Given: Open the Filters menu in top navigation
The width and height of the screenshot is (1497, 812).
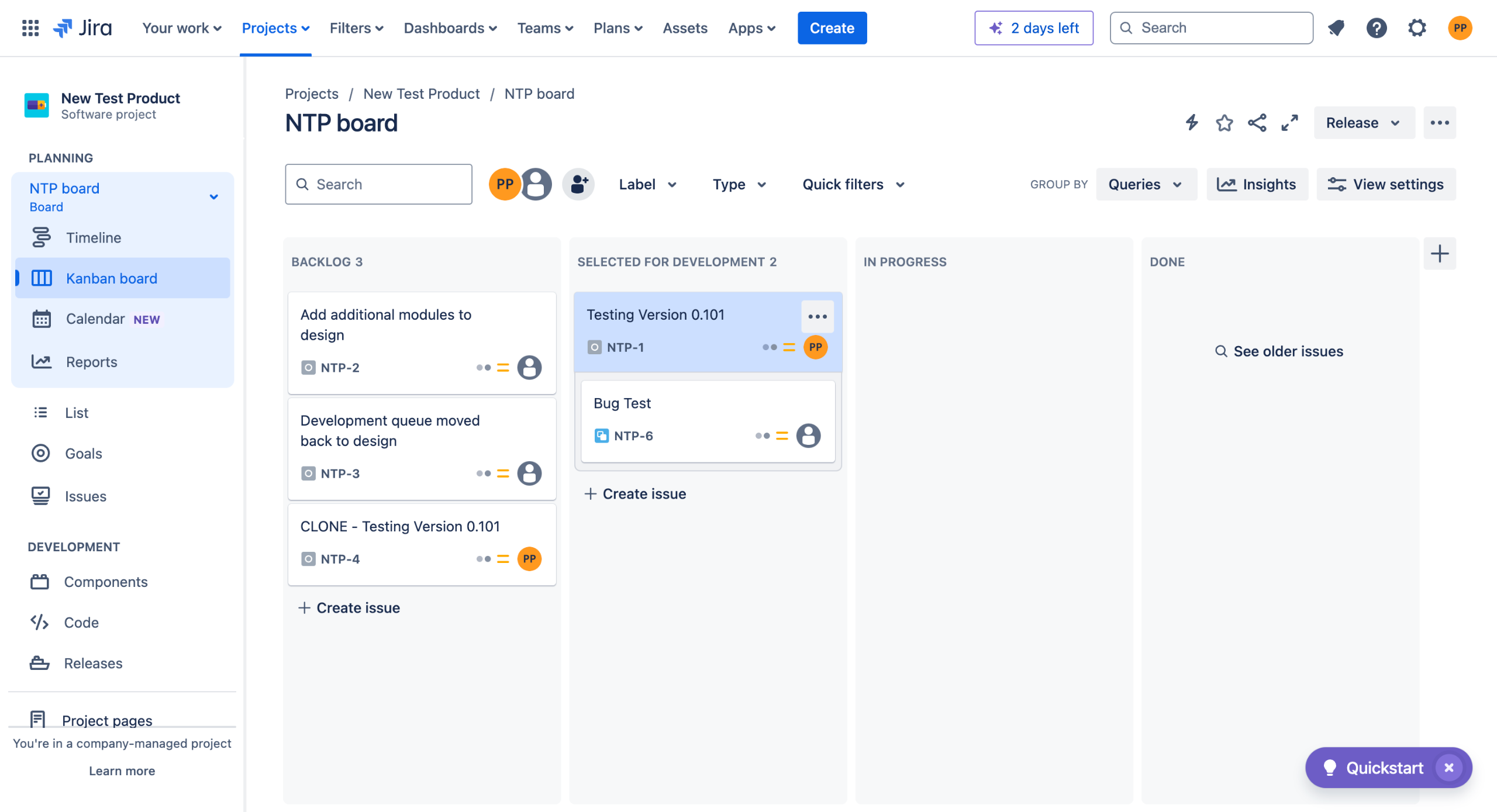Looking at the screenshot, I should coord(356,28).
